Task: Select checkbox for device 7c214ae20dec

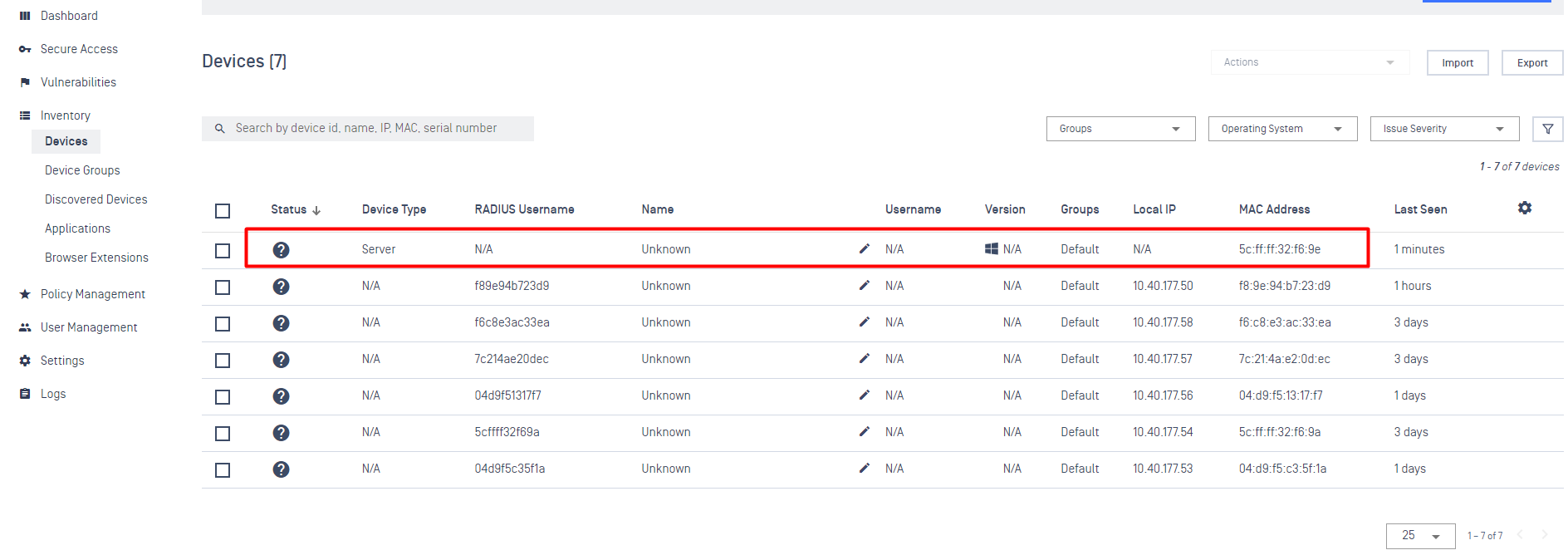Action: click(223, 361)
